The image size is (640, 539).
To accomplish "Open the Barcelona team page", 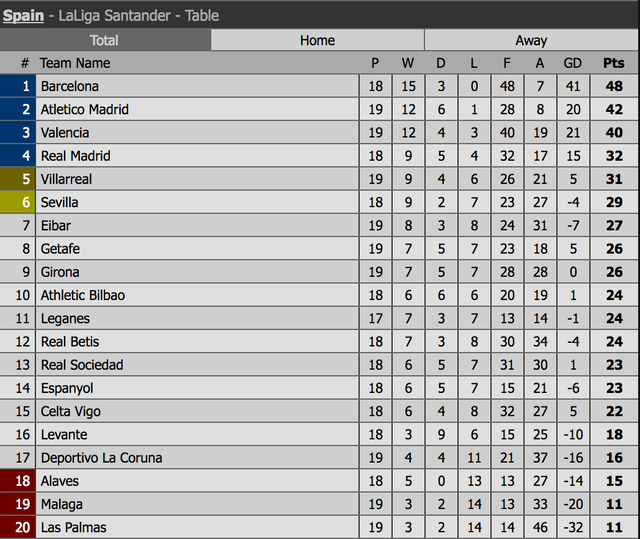I will tap(69, 86).
